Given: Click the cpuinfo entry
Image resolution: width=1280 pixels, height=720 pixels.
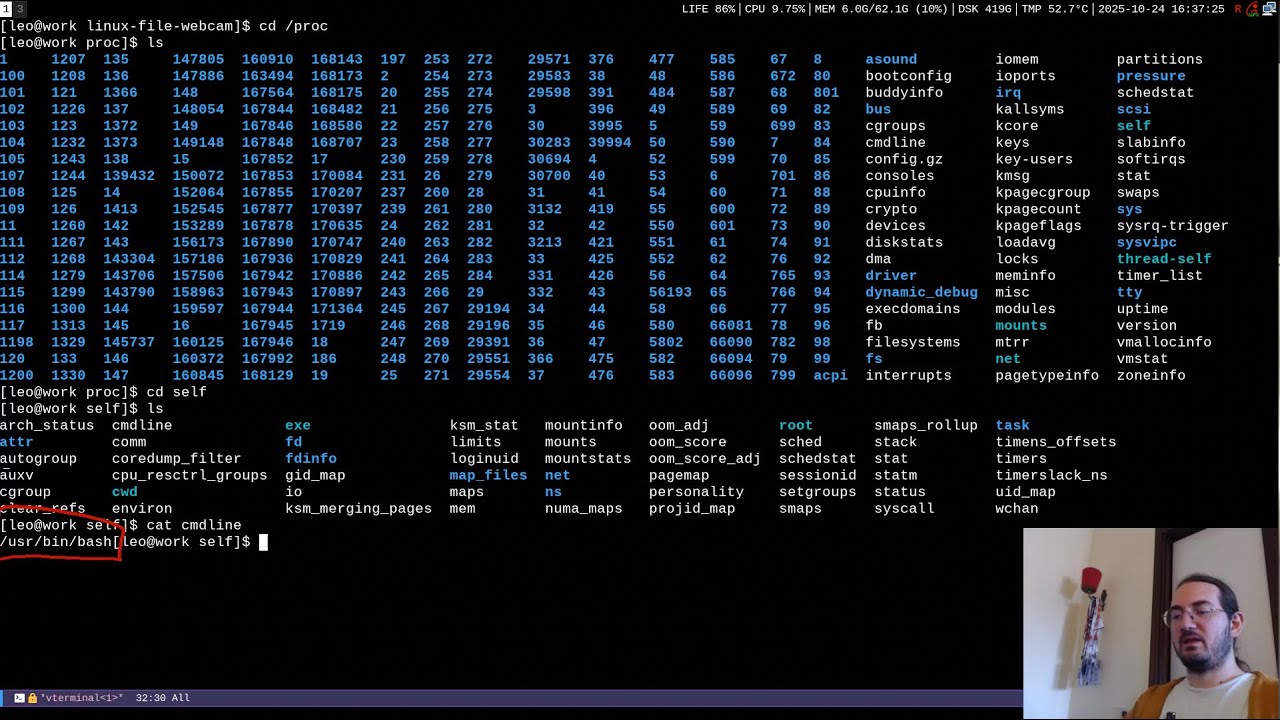Looking at the screenshot, I should tap(895, 193).
